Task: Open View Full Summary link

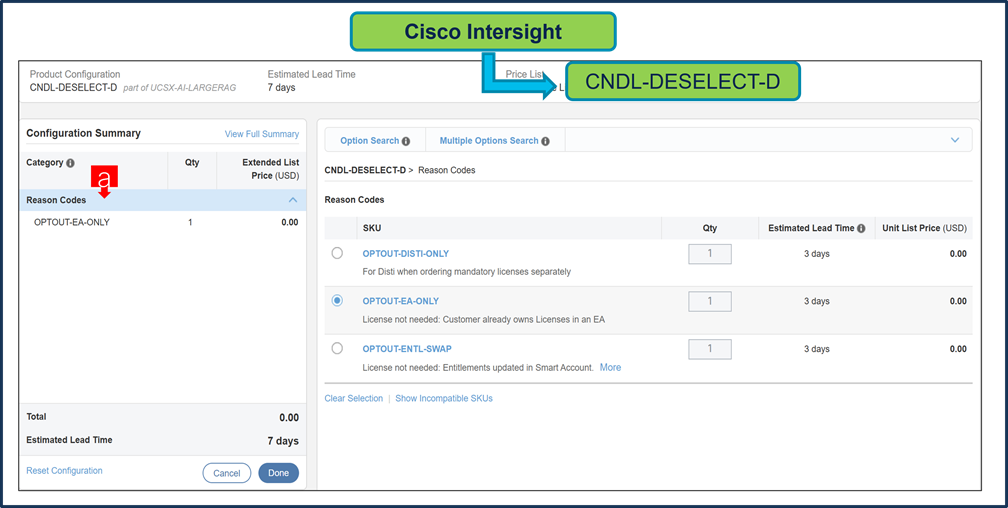Action: coord(262,134)
